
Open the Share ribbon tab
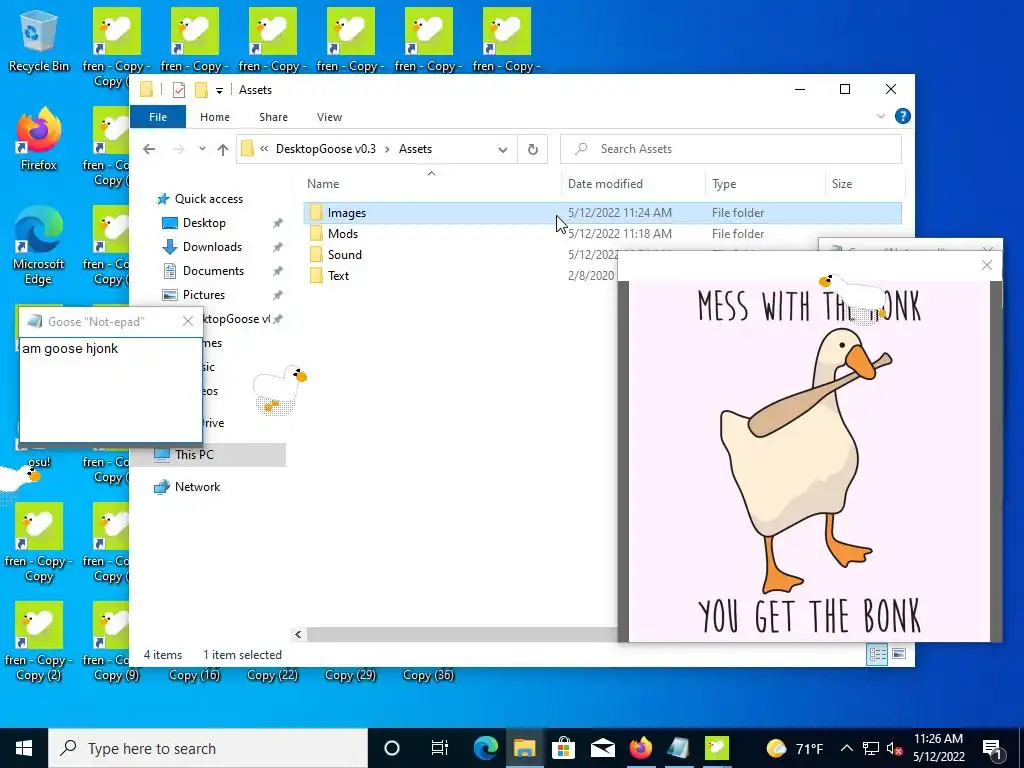click(273, 117)
